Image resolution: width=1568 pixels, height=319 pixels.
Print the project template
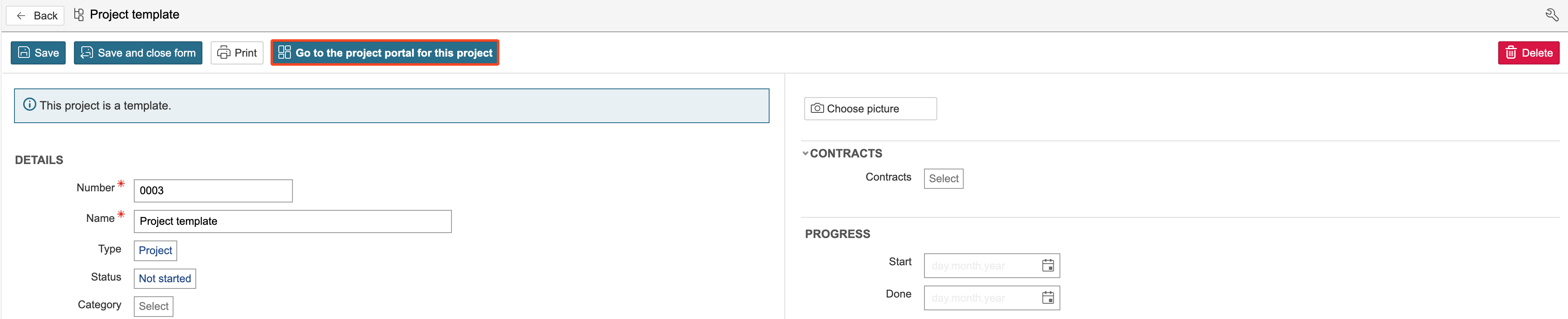[237, 53]
